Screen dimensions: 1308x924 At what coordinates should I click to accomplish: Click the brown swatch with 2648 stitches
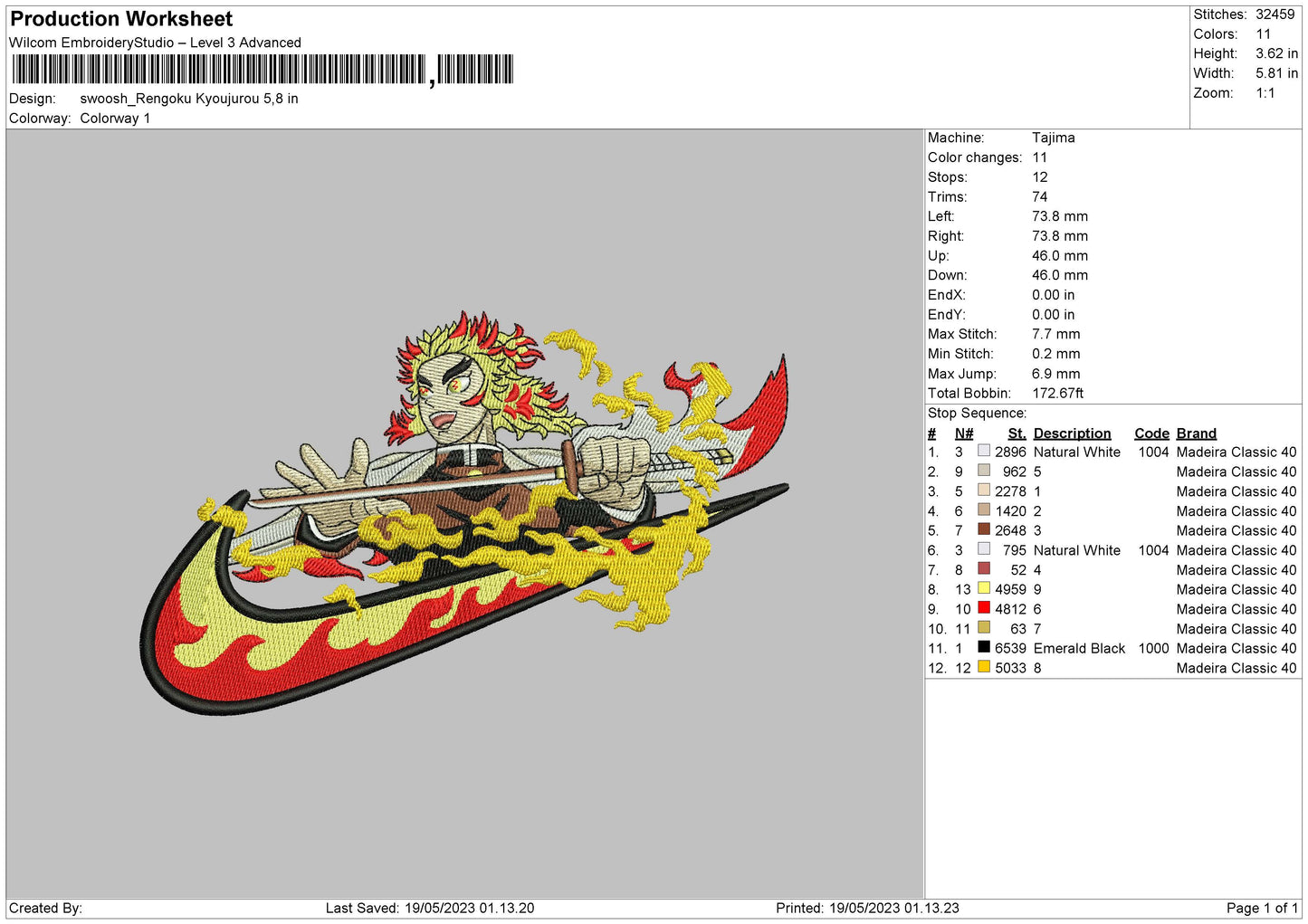click(x=983, y=529)
